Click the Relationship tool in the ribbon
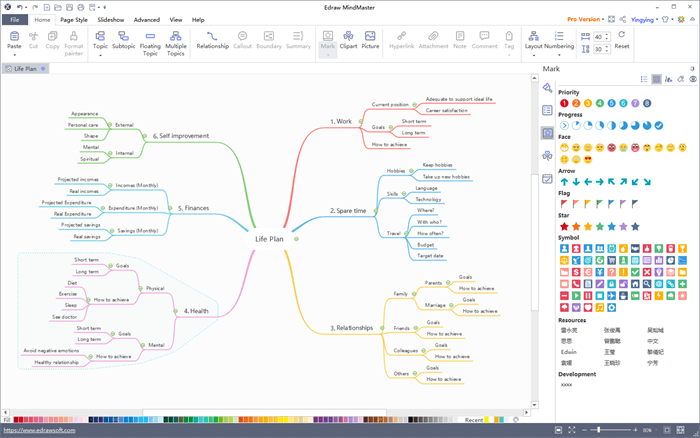 [x=211, y=39]
